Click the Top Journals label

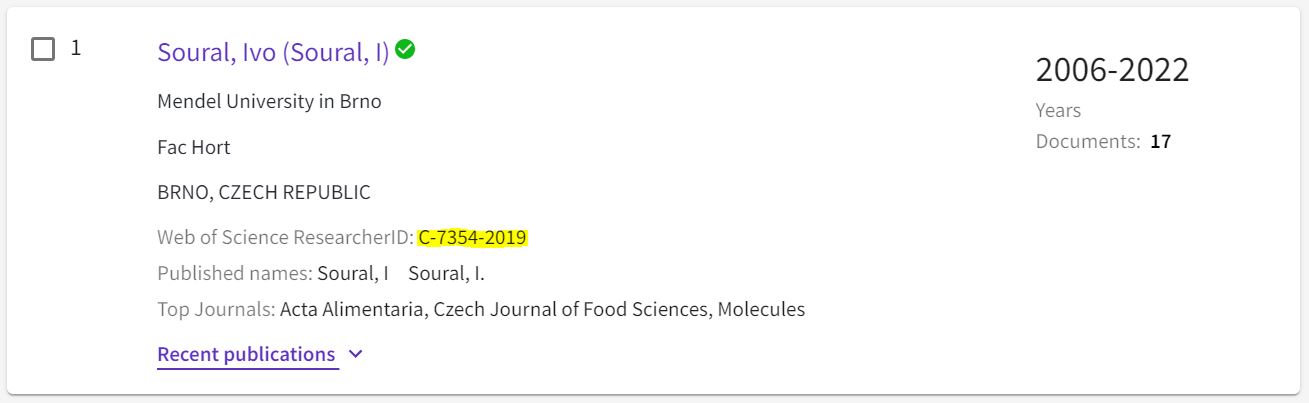216,309
